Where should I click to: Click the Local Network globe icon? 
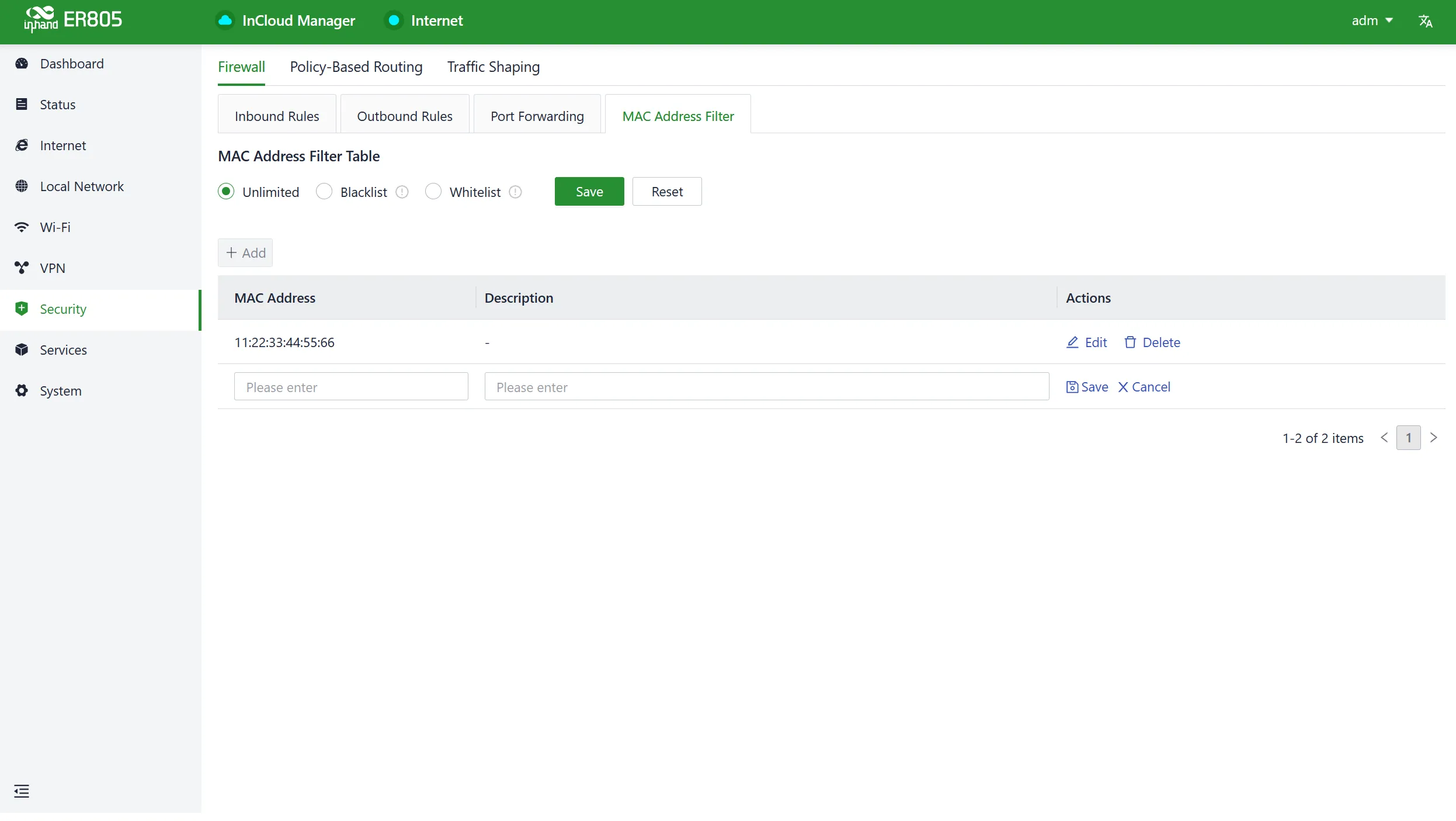22,186
